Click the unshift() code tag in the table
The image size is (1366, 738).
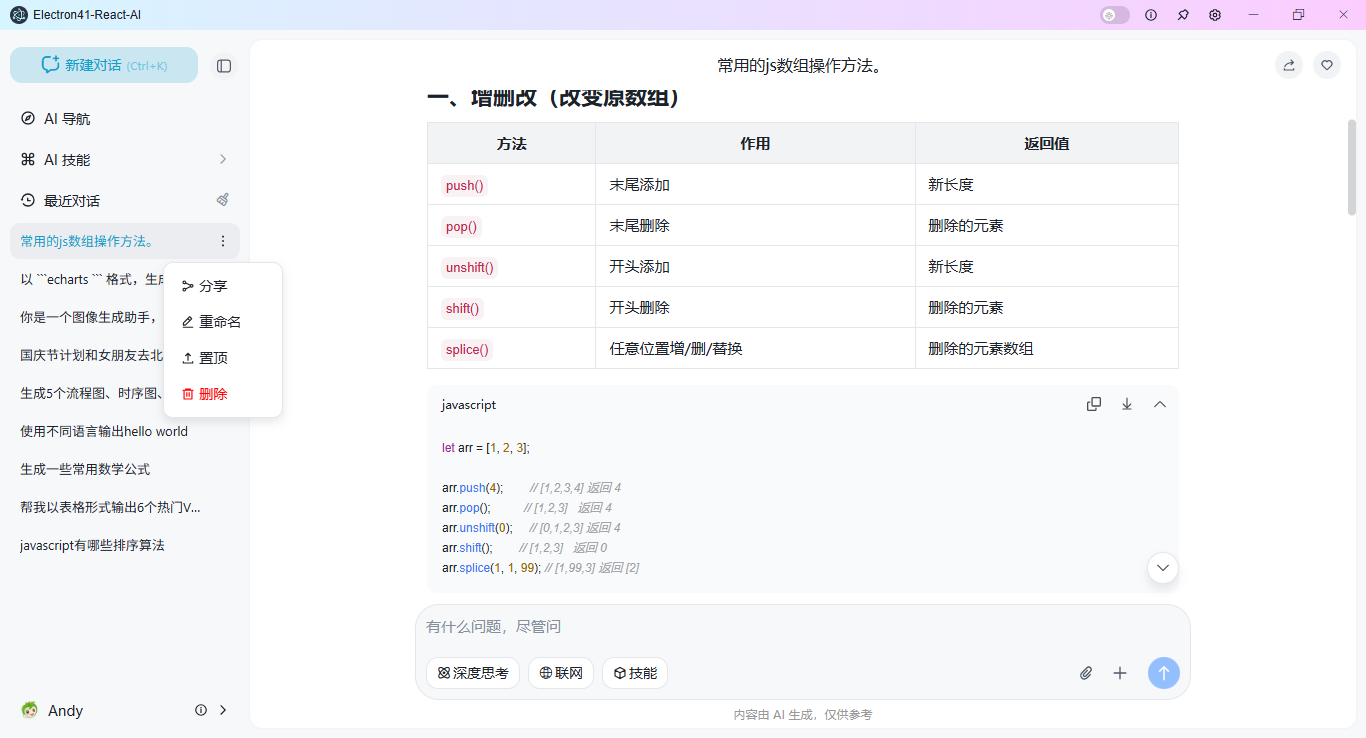470,267
